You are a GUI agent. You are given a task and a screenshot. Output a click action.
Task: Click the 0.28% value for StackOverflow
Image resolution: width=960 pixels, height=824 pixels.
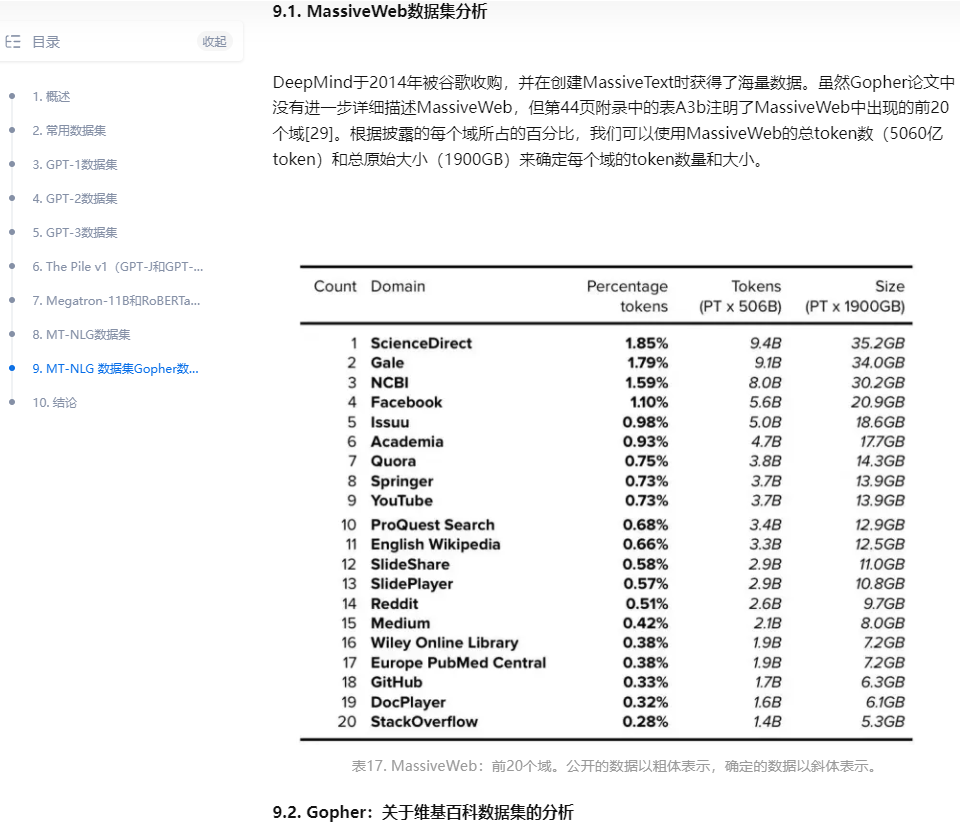[645, 721]
